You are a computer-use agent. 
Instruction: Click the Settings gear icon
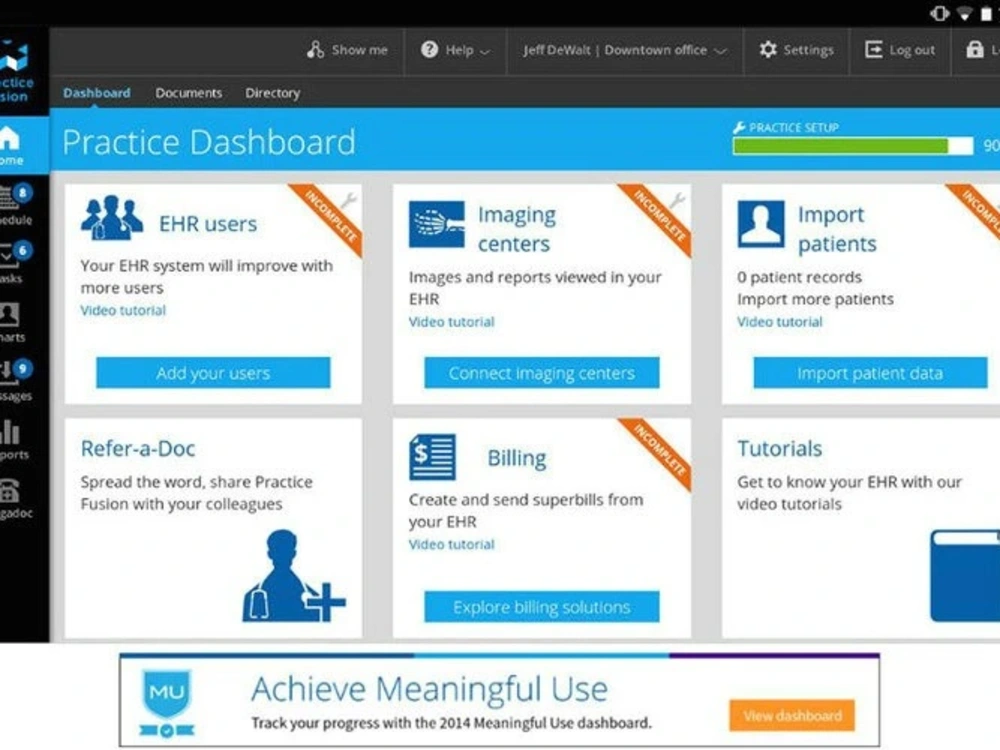768,50
